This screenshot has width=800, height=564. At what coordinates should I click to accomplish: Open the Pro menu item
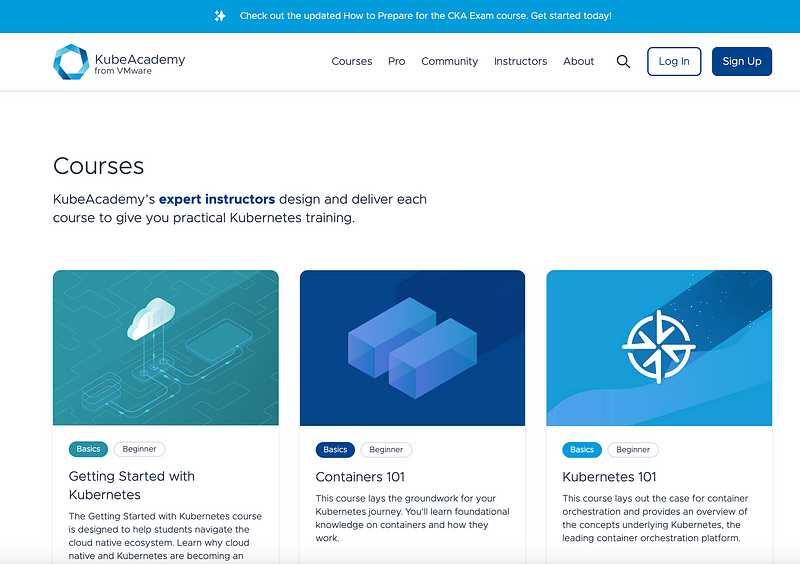click(396, 61)
